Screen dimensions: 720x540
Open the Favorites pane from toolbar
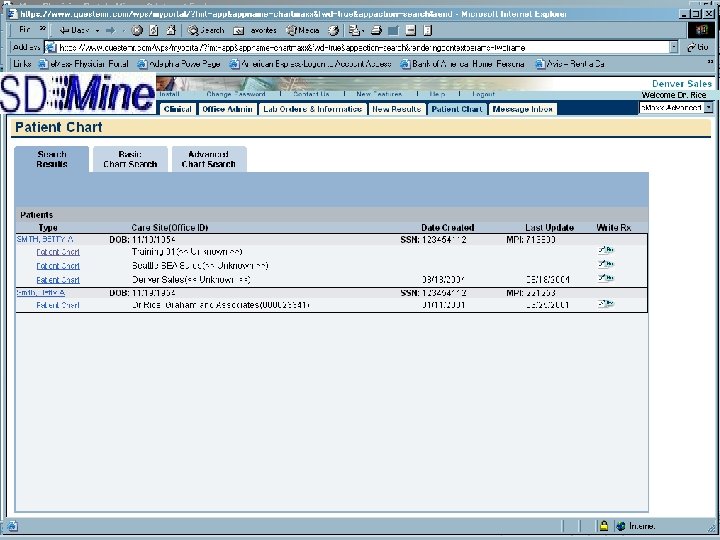coord(255,31)
